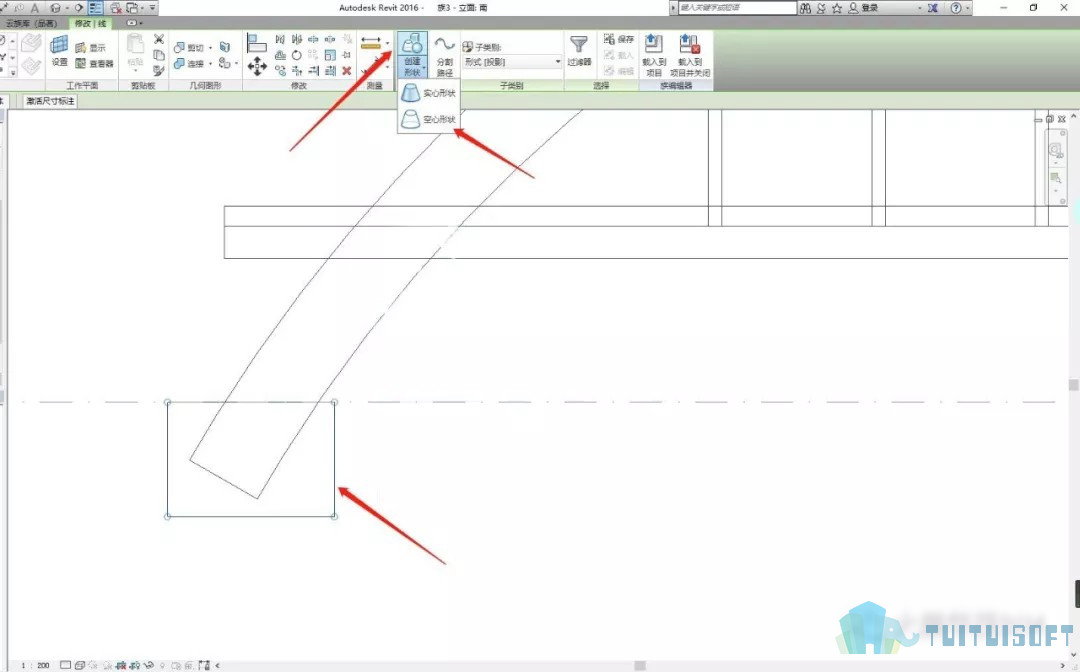1080x672 pixels.
Task: Click the 登录 sign-in button
Action: click(x=864, y=8)
